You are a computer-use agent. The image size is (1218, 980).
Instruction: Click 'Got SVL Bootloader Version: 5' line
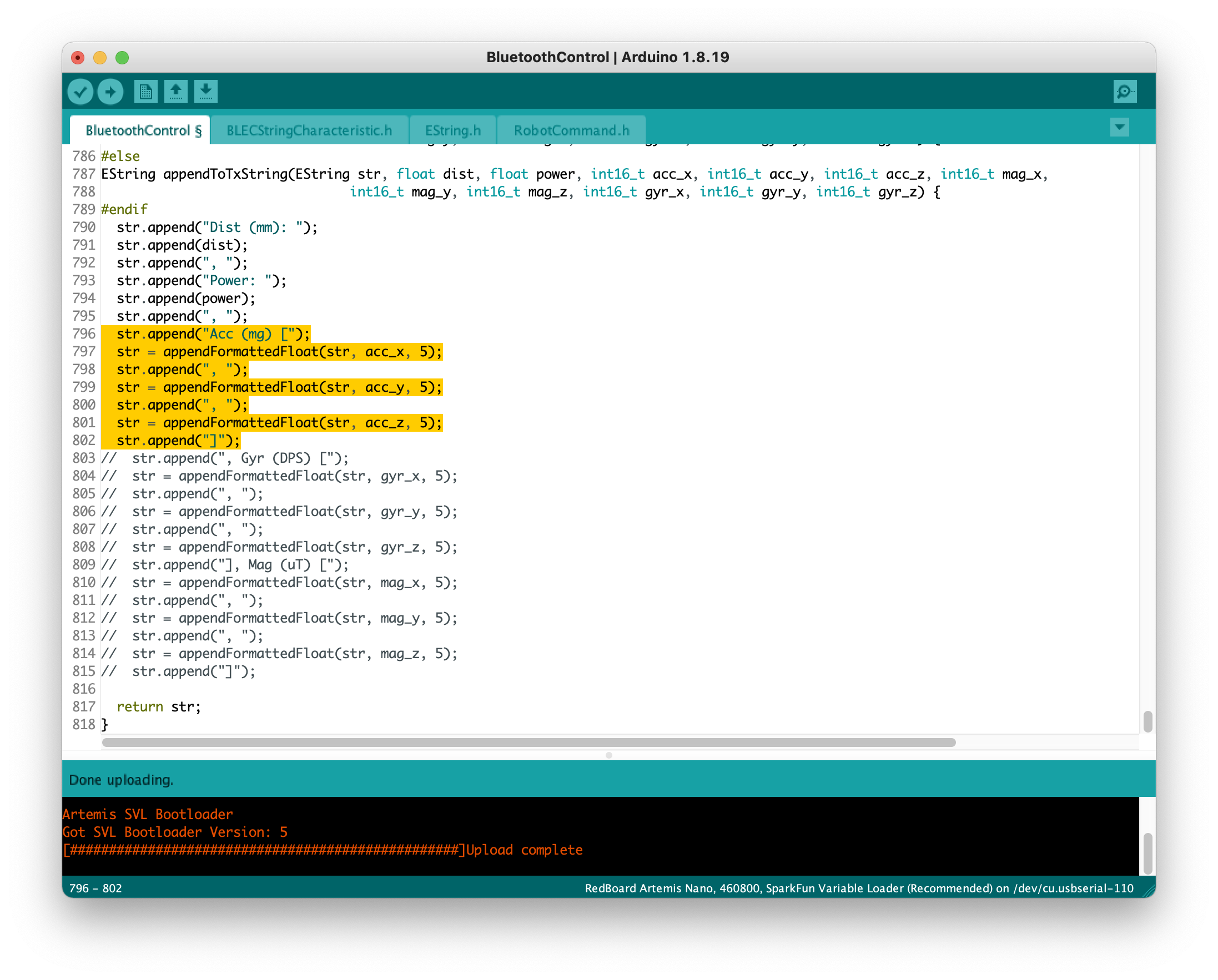(175, 832)
